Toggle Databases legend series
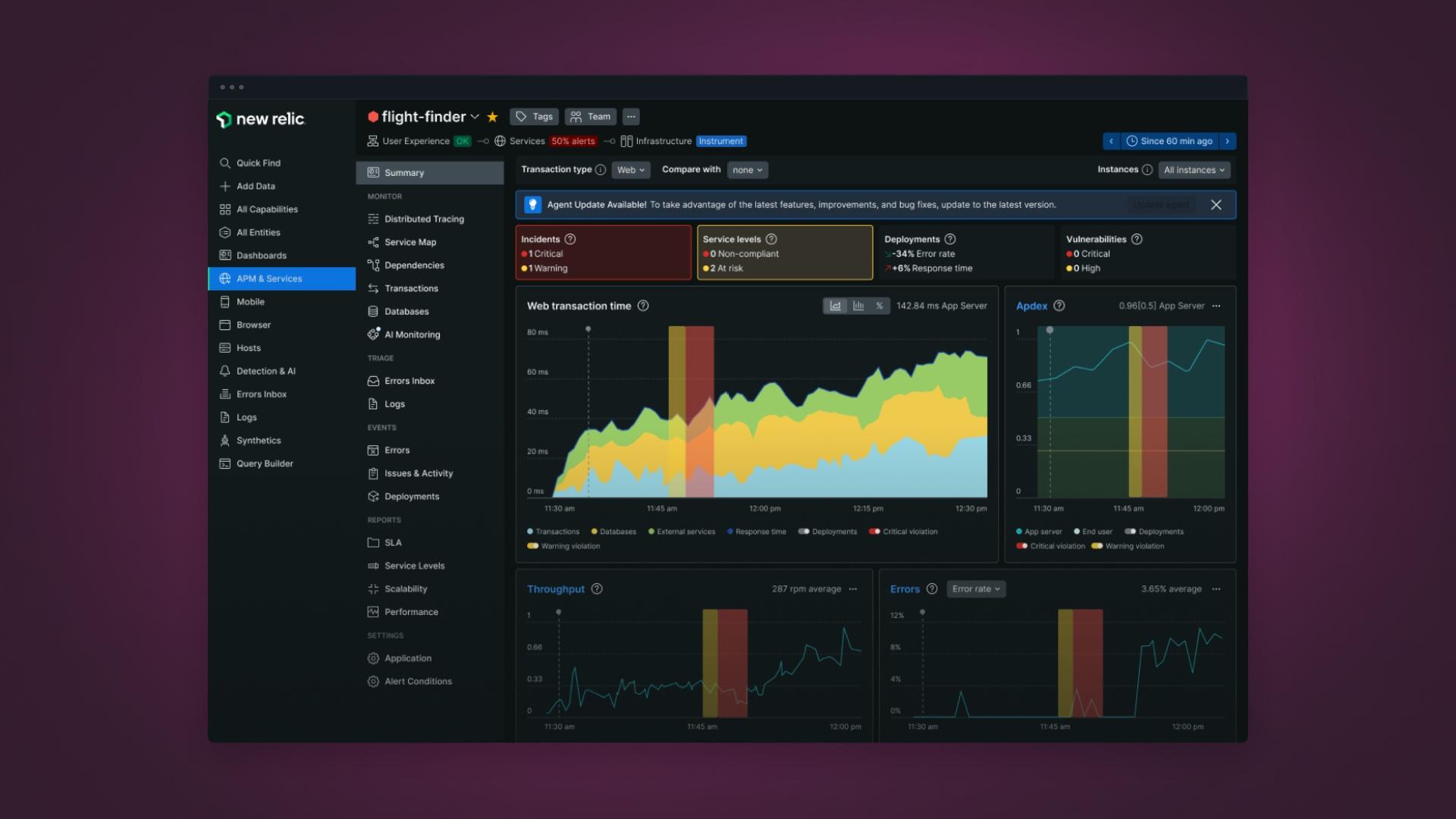The image size is (1456, 819). 613,532
